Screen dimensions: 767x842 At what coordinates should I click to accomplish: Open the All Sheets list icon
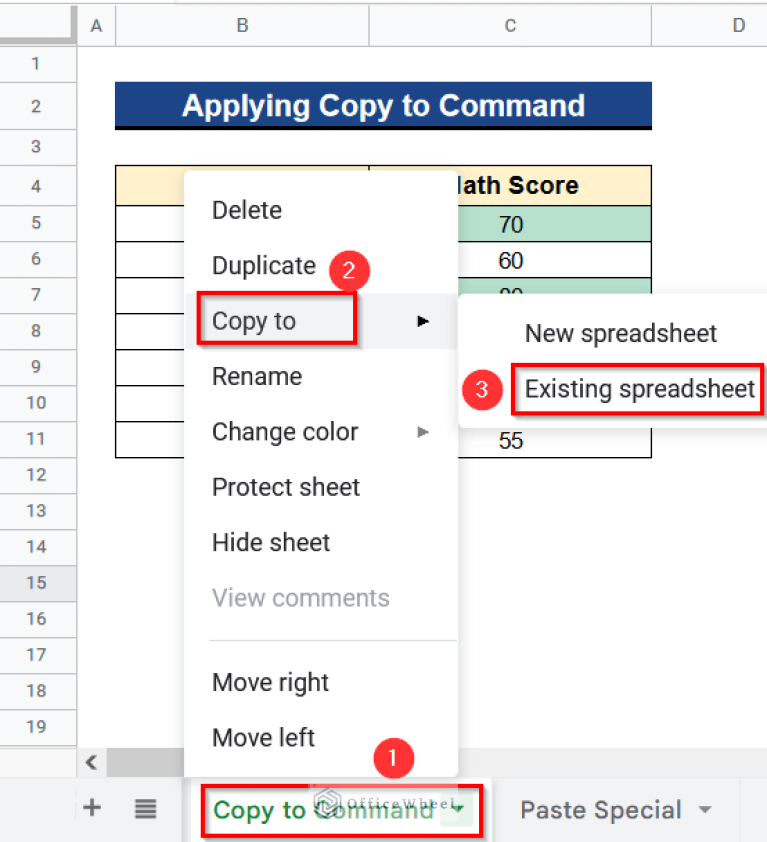pos(146,809)
